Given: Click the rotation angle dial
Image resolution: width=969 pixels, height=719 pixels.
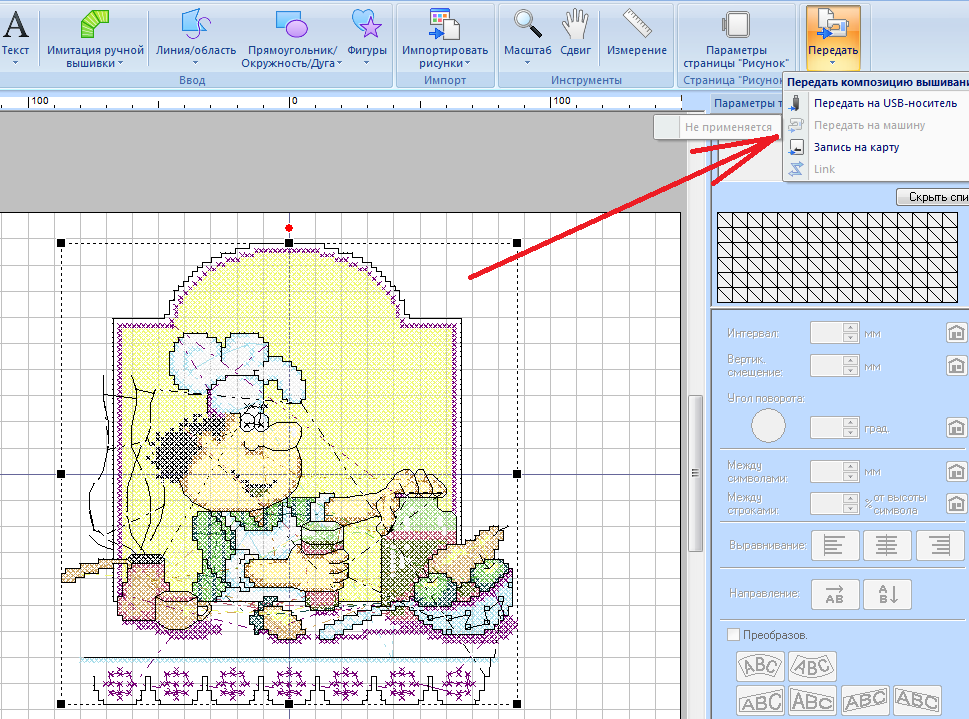Looking at the screenshot, I should pos(768,425).
